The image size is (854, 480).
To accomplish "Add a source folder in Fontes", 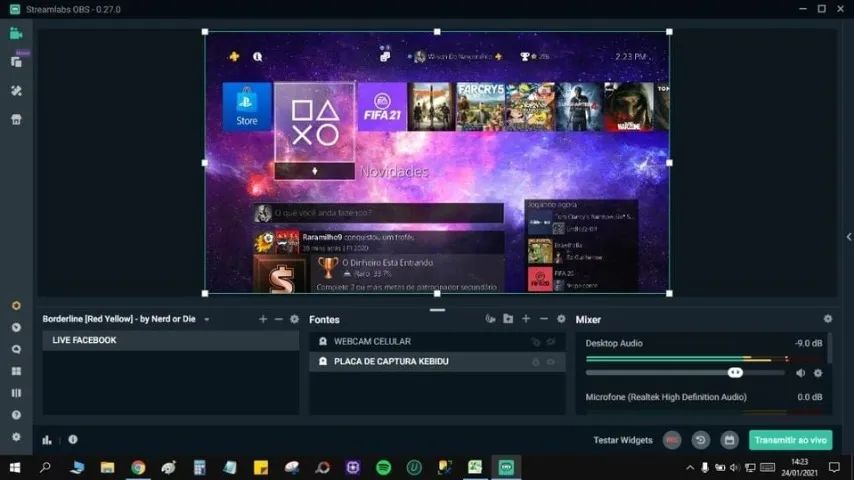I will coord(508,319).
